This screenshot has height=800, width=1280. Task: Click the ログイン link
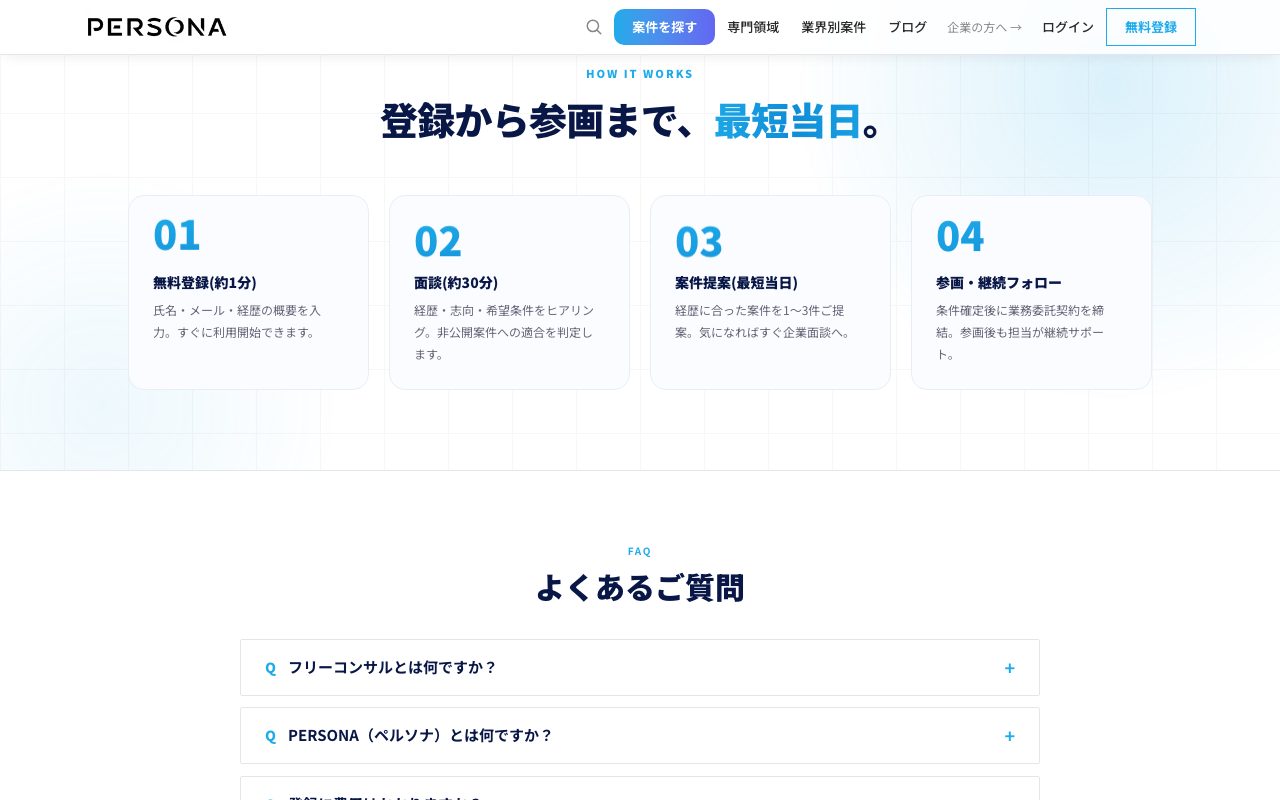[1068, 27]
